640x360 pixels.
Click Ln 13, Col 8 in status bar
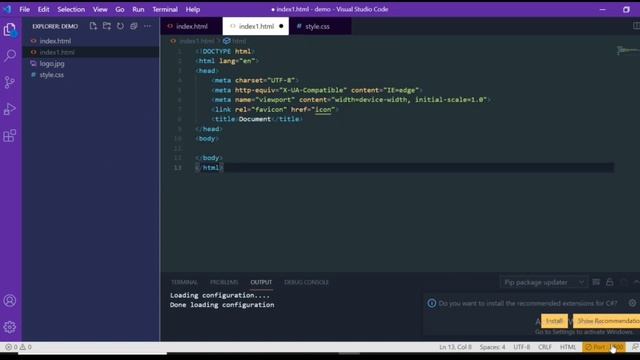tap(455, 347)
